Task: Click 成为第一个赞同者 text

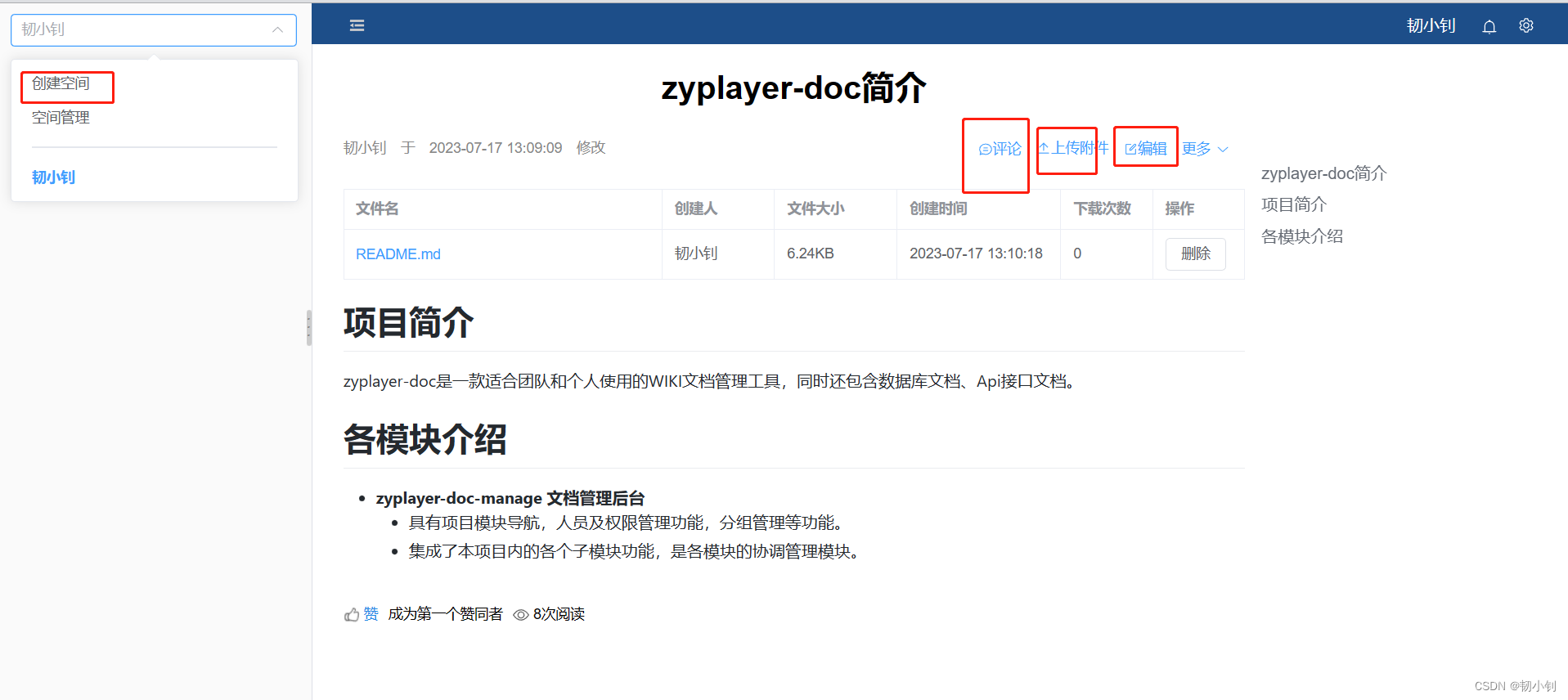Action: [445, 614]
